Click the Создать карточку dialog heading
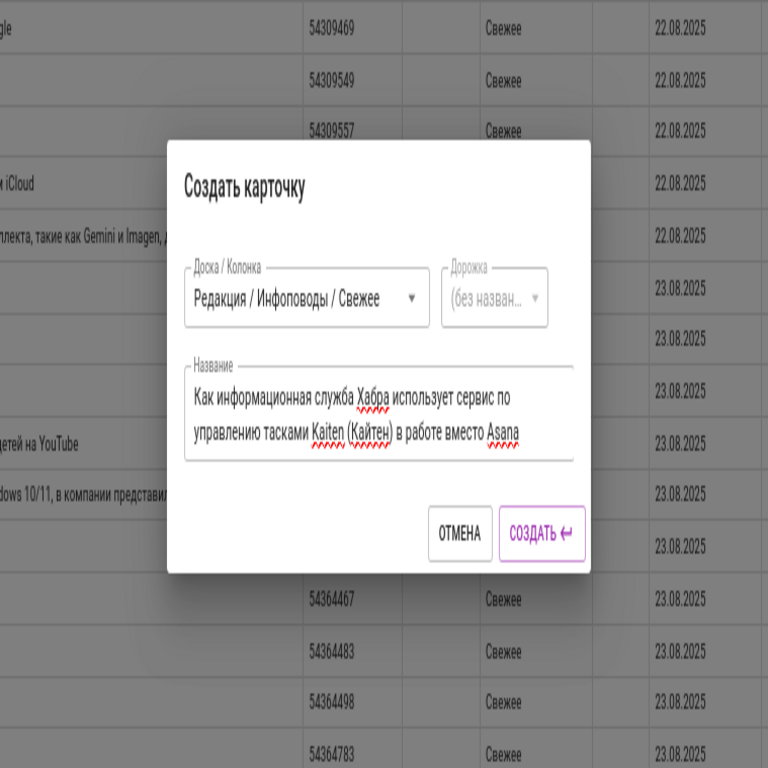This screenshot has height=768, width=768. [x=244, y=188]
